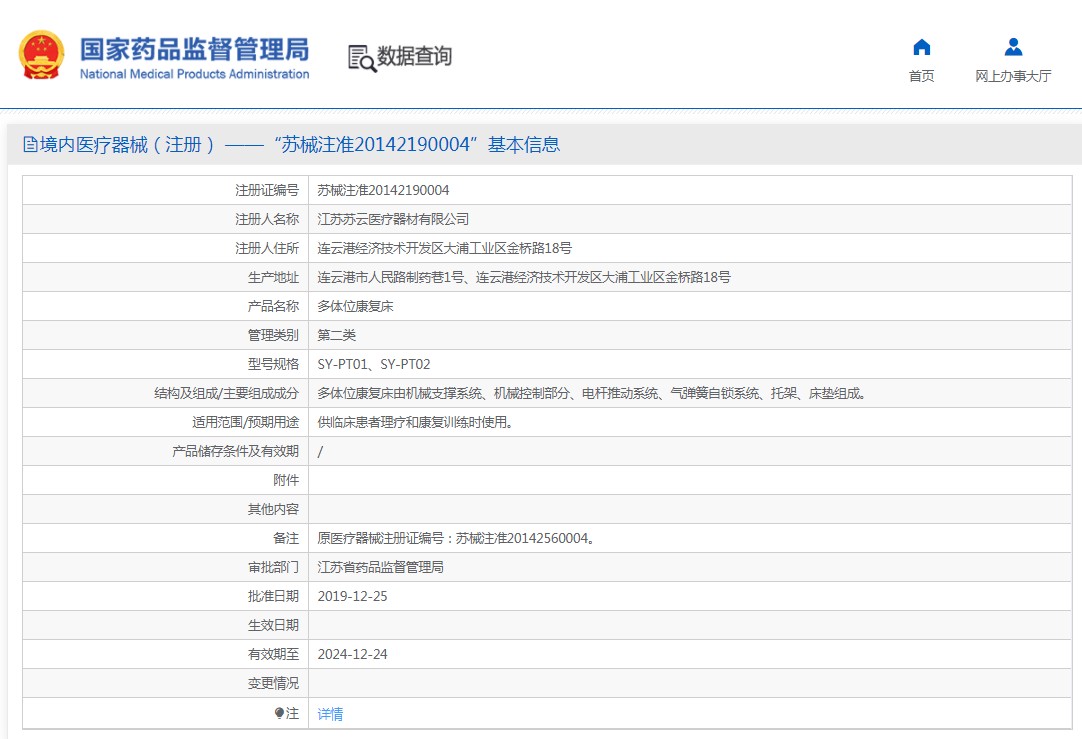Image resolution: width=1082 pixels, height=739 pixels.
Task: Click the 变更情况 row label
Action: (273, 682)
